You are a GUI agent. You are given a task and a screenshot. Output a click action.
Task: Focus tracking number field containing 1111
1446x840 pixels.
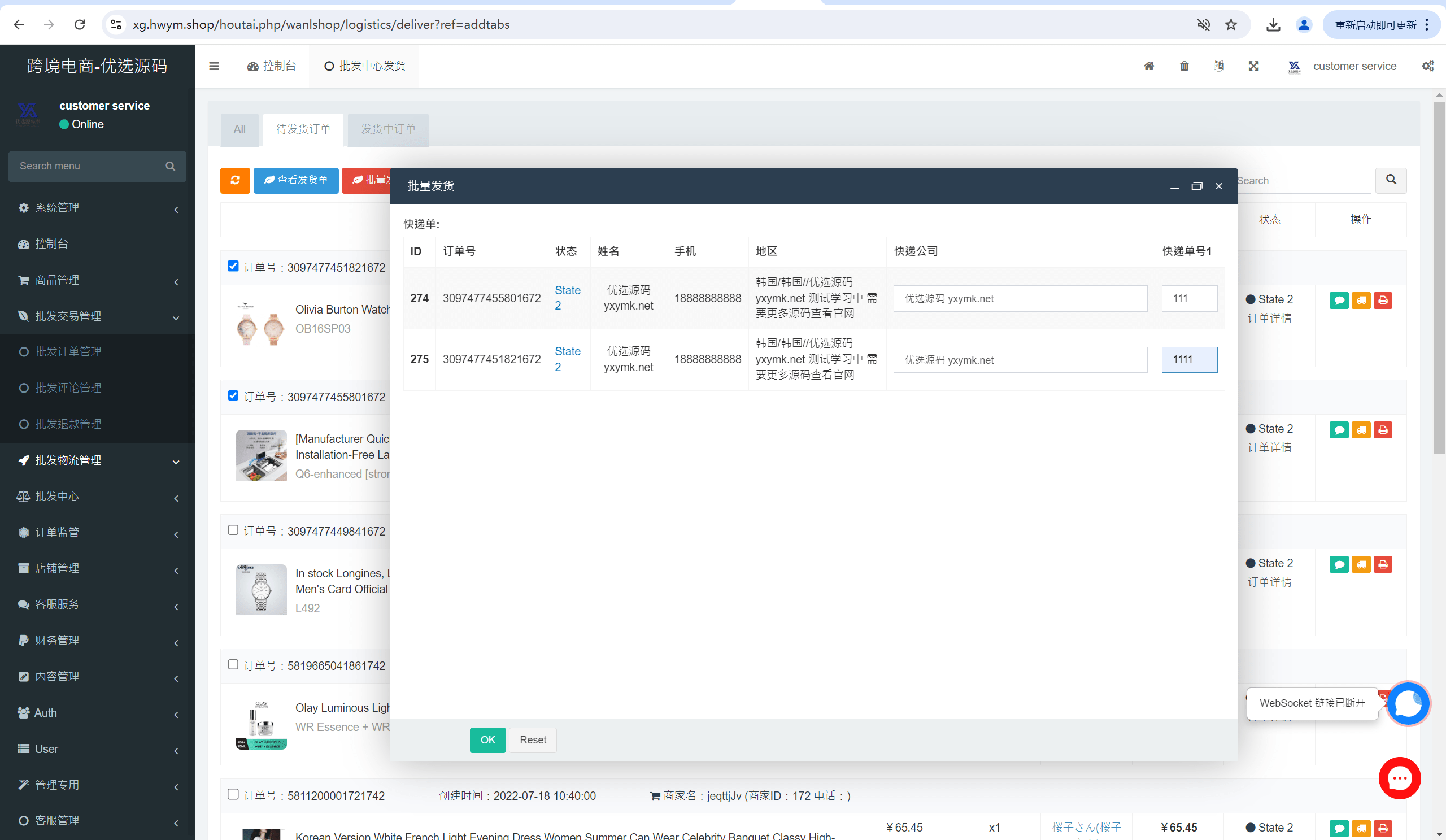1190,360
